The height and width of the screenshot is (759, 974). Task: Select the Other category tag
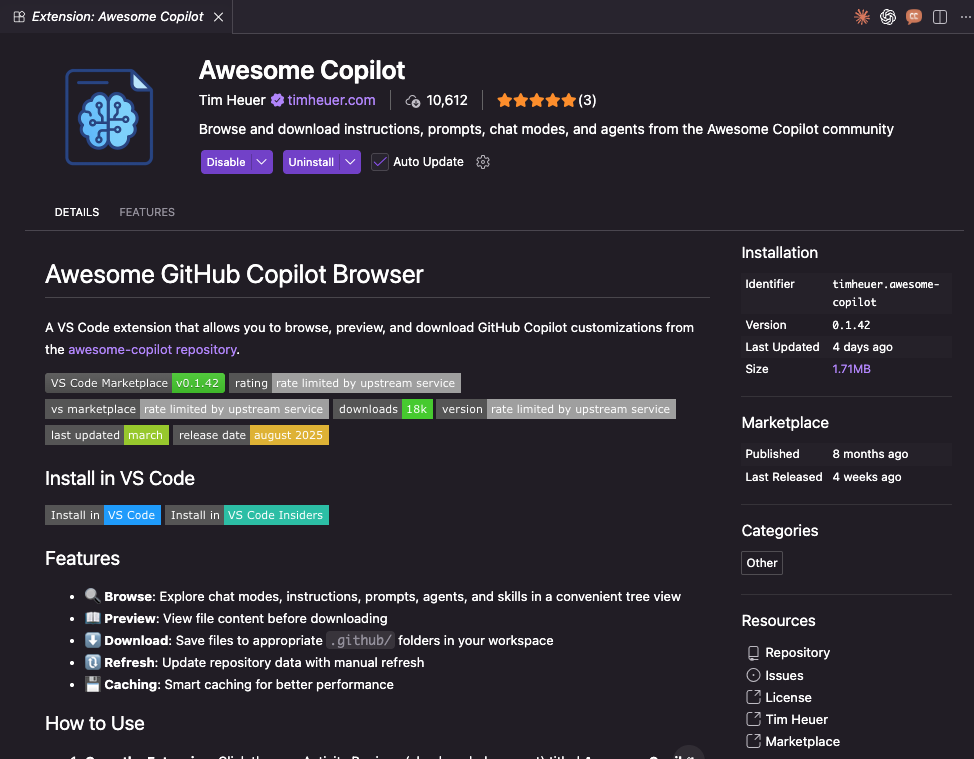[x=762, y=563]
